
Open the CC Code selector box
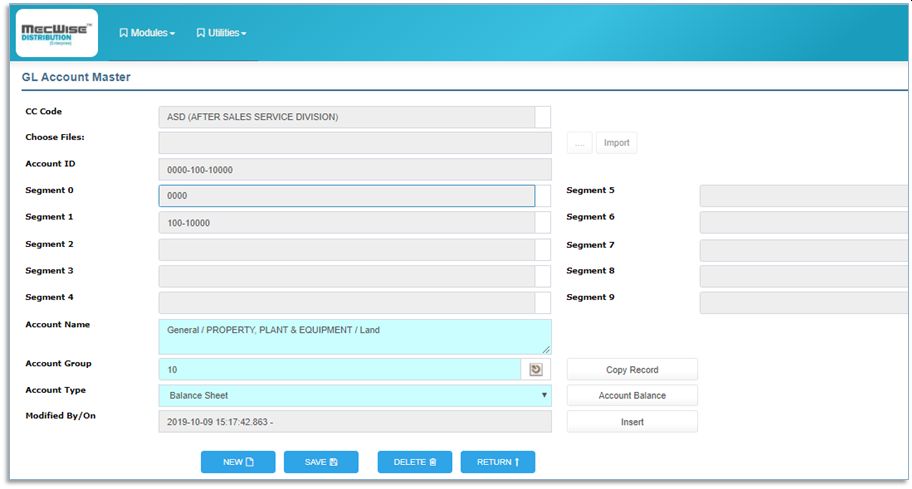pos(543,117)
